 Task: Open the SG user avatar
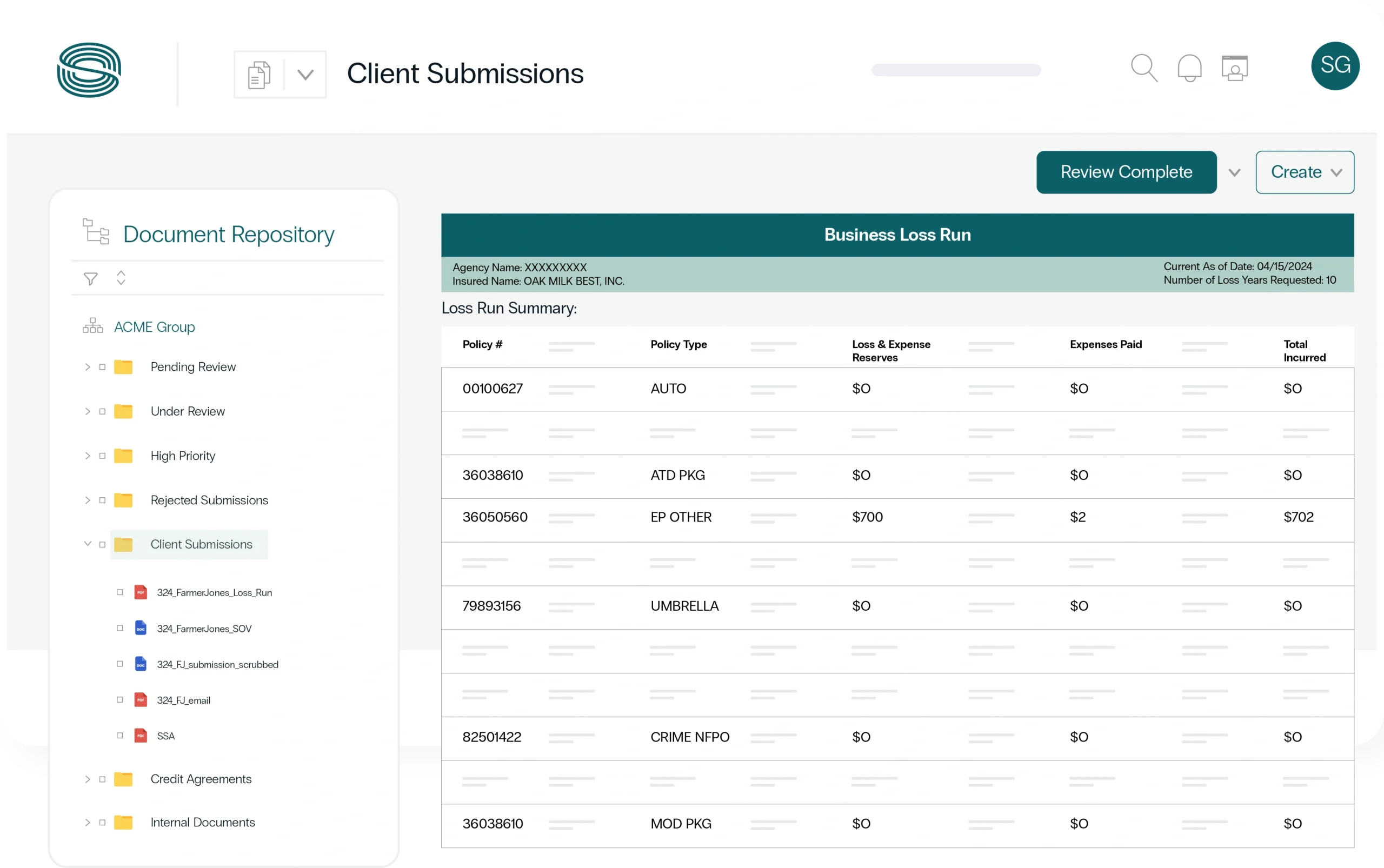pos(1335,66)
